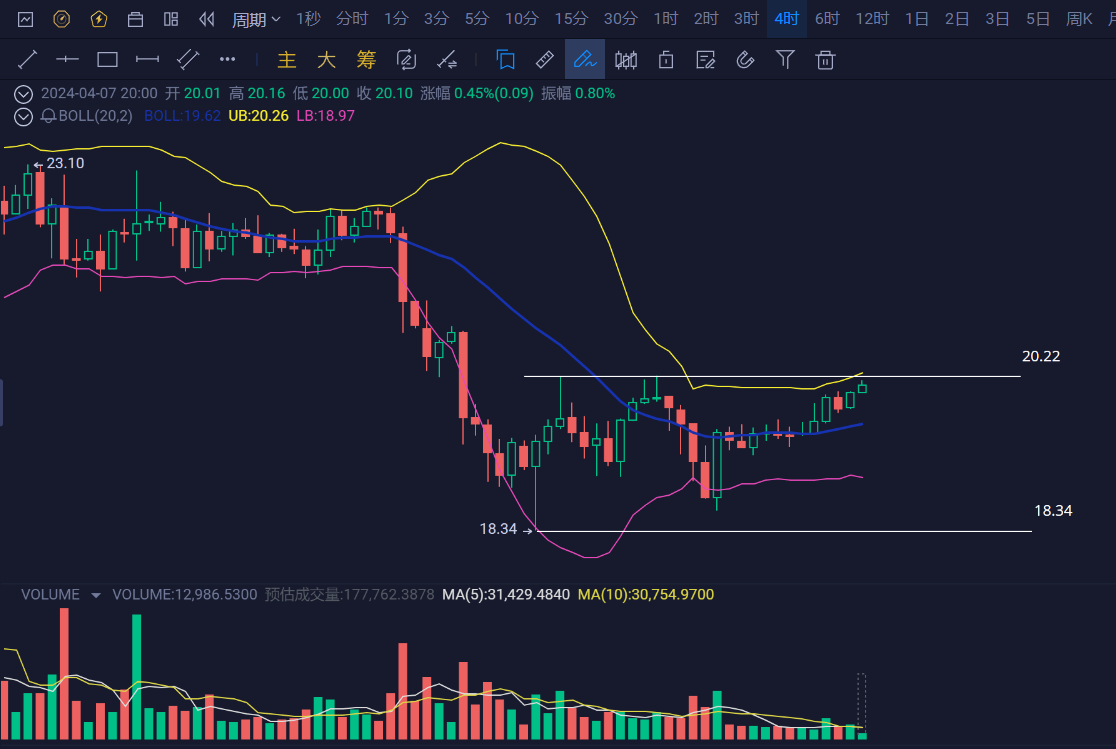Click the 主 main force button
Image resolution: width=1116 pixels, height=749 pixels.
click(x=287, y=60)
